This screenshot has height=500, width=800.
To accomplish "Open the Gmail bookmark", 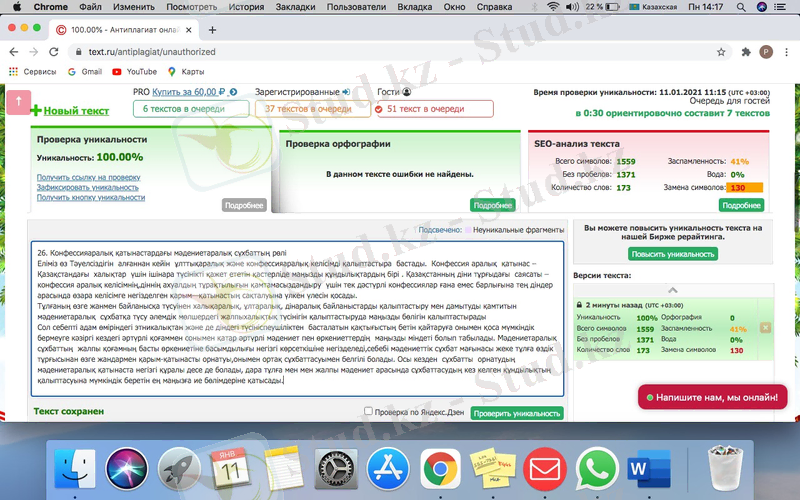I will [84, 72].
